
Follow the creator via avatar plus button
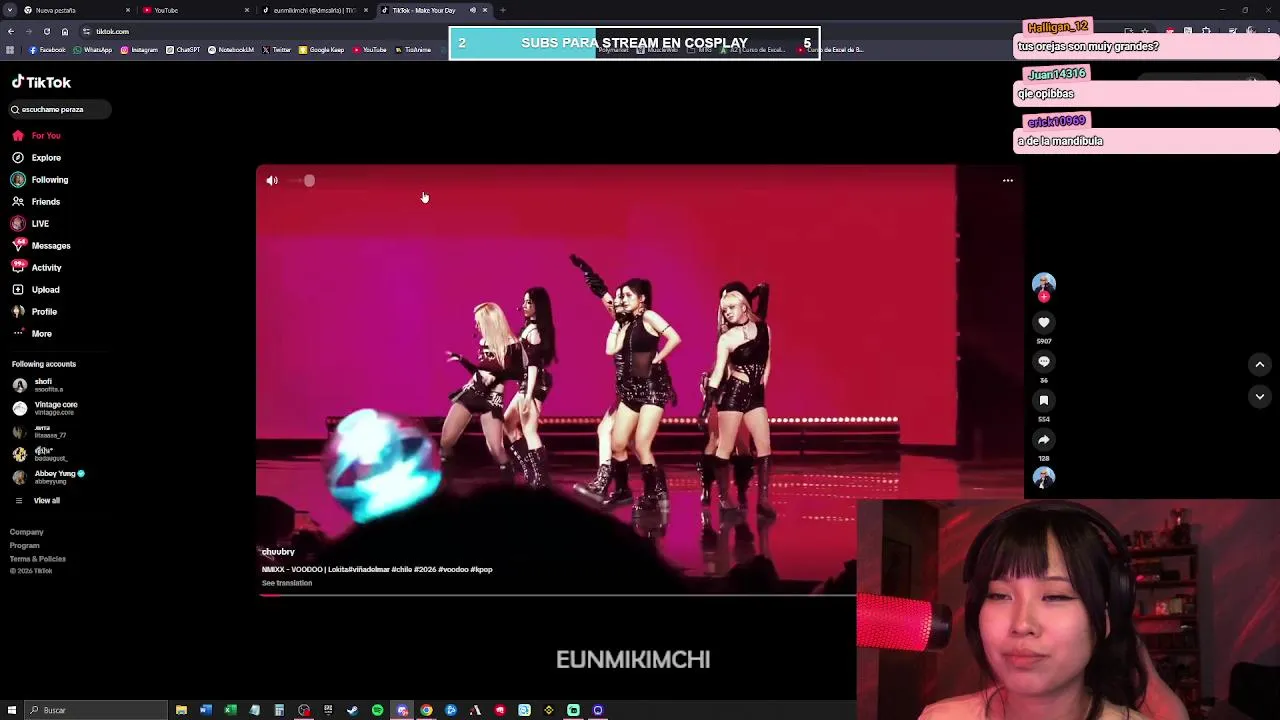point(1044,296)
